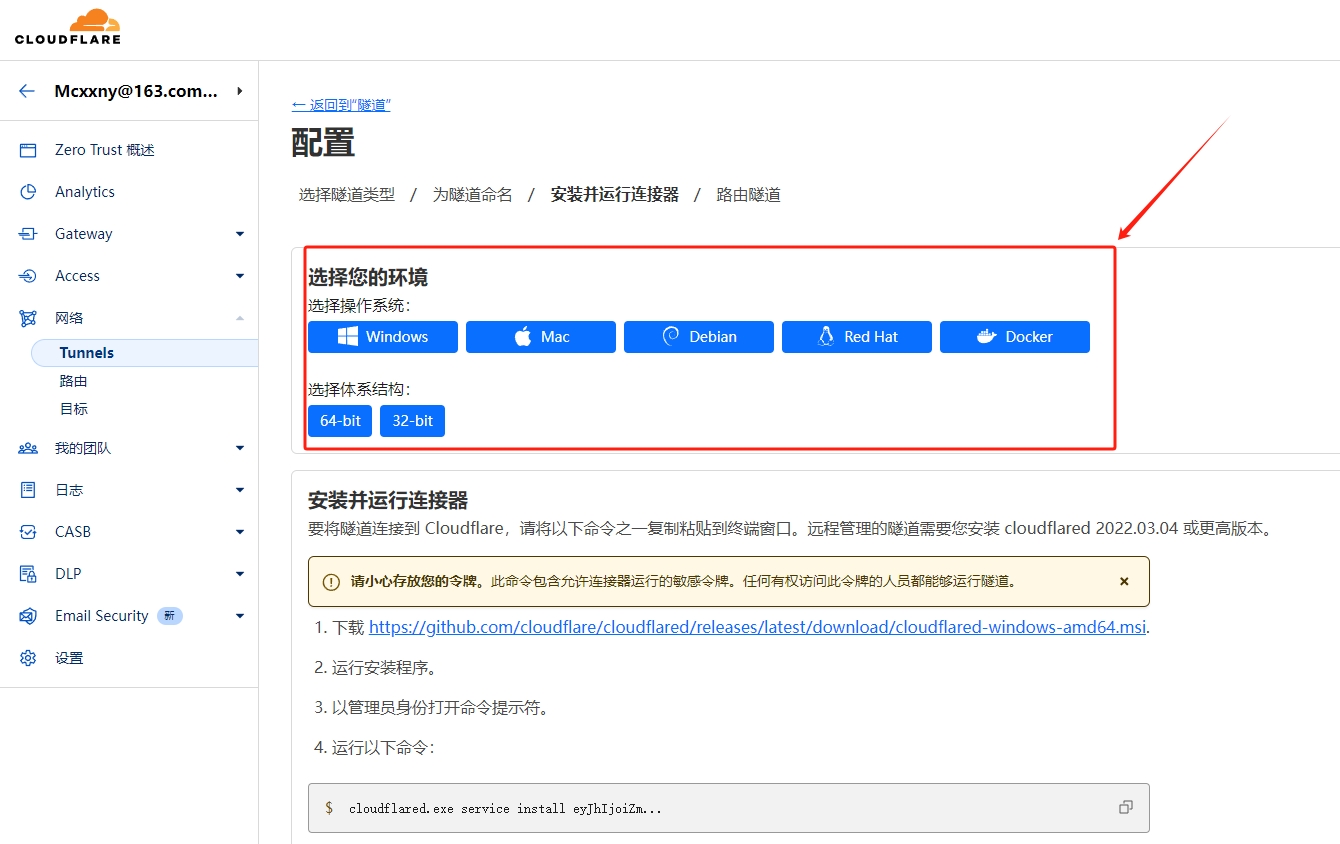Screen dimensions: 1340x844
Task: Click the 返回到"隧道" link
Action: (x=341, y=105)
